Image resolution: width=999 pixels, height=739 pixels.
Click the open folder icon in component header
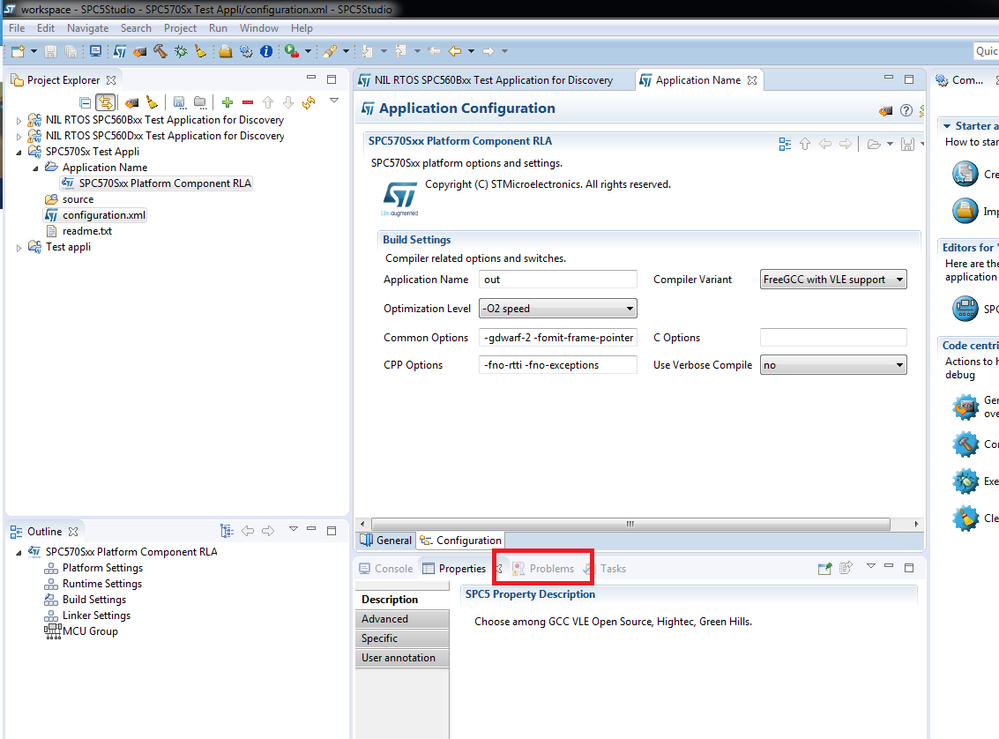[x=874, y=144]
